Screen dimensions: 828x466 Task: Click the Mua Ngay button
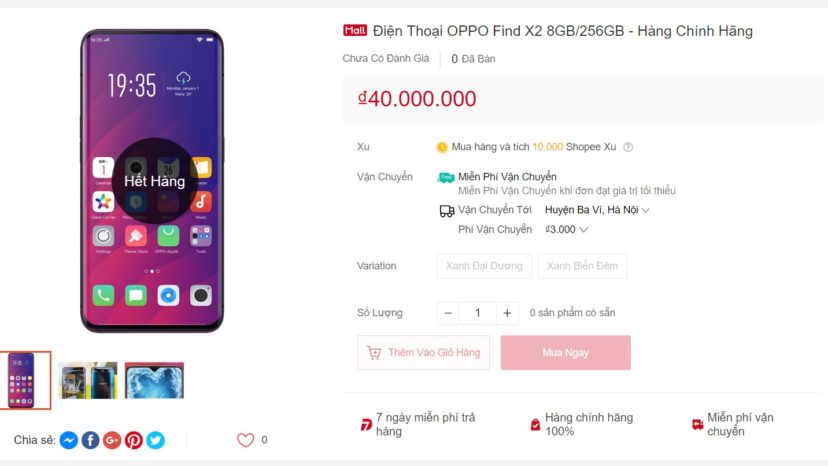pos(566,352)
